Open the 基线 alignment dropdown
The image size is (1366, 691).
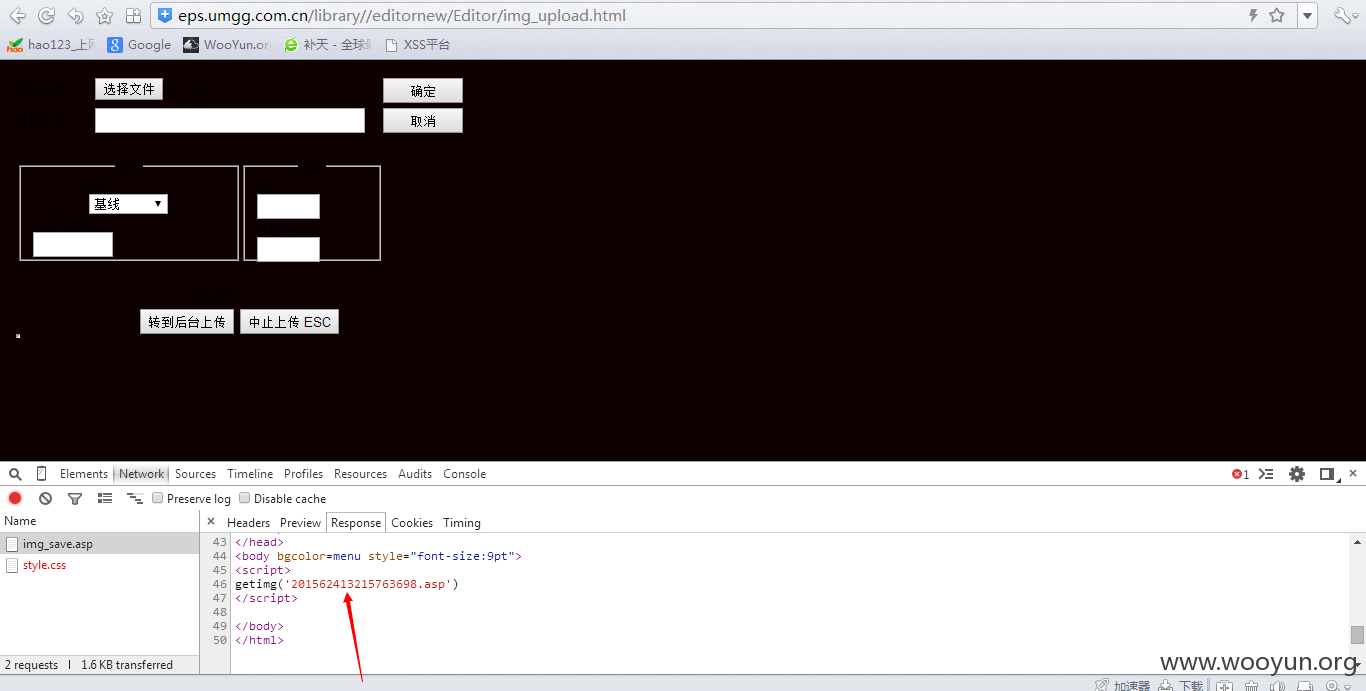coord(128,204)
